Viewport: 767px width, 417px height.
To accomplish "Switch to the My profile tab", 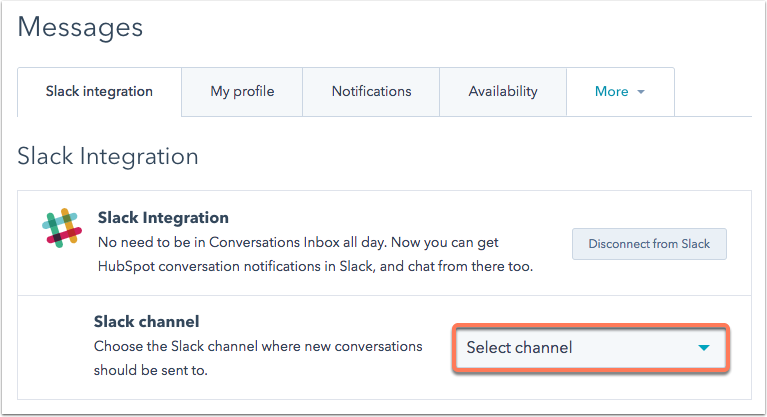I will point(242,92).
